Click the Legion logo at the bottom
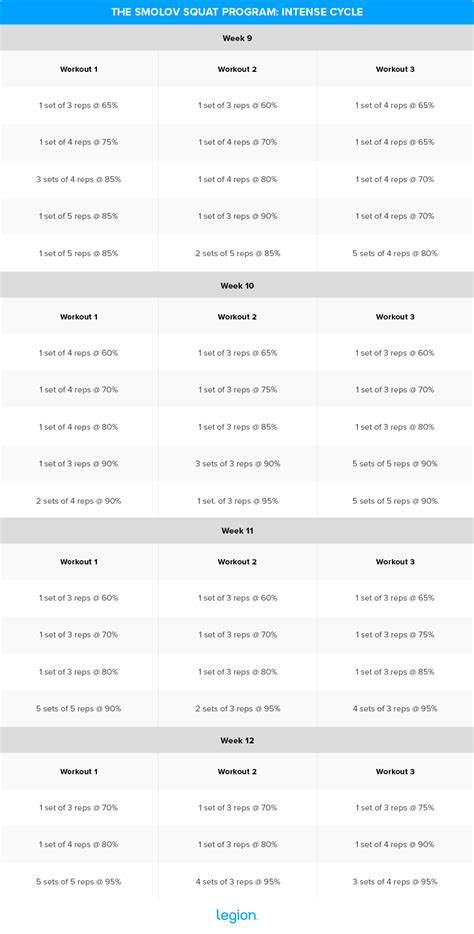This screenshot has width=474, height=934. coord(236,915)
